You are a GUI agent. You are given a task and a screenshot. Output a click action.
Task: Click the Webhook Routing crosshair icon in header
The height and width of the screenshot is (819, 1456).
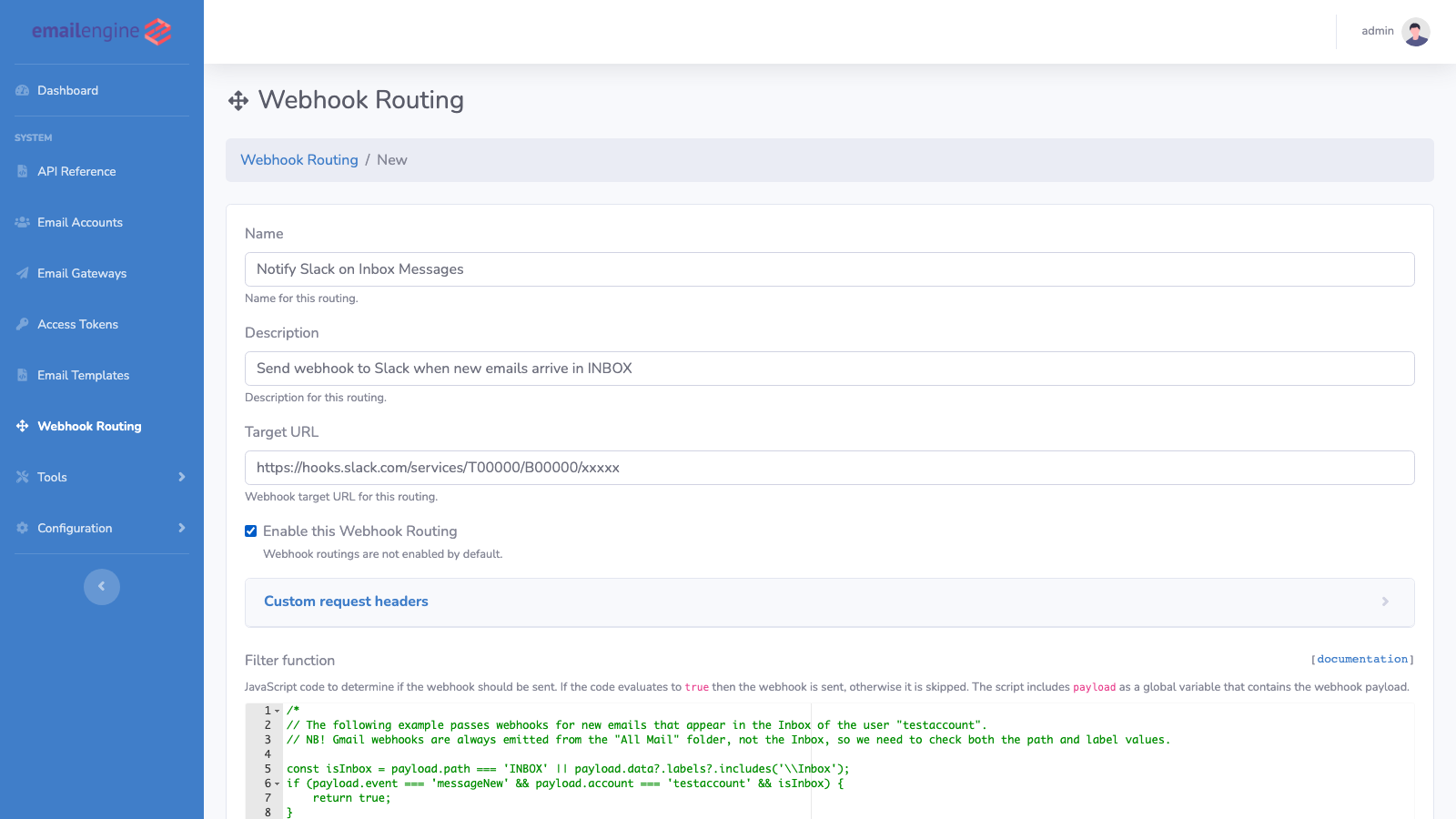coord(238,100)
